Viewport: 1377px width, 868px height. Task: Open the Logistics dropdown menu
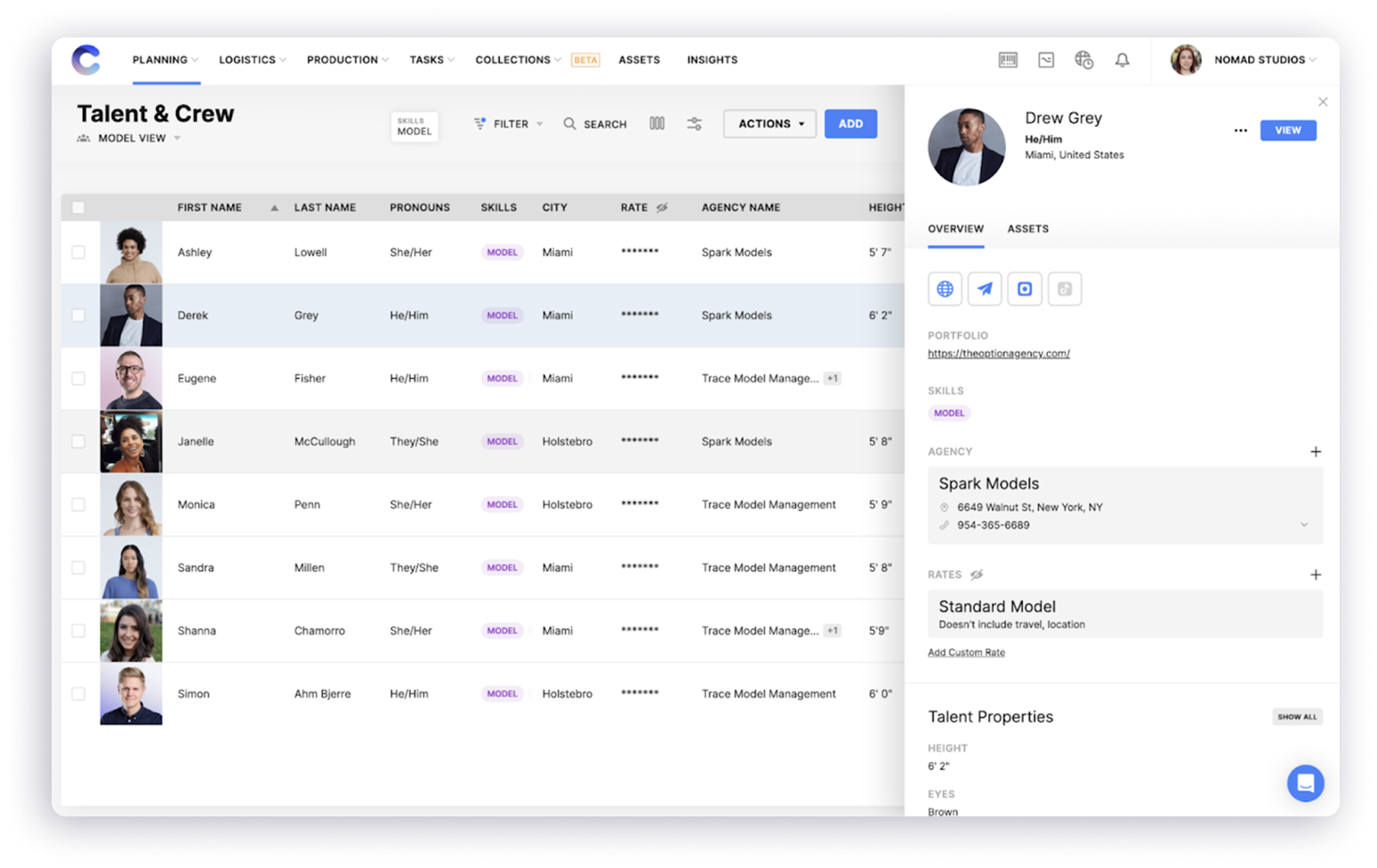(253, 60)
